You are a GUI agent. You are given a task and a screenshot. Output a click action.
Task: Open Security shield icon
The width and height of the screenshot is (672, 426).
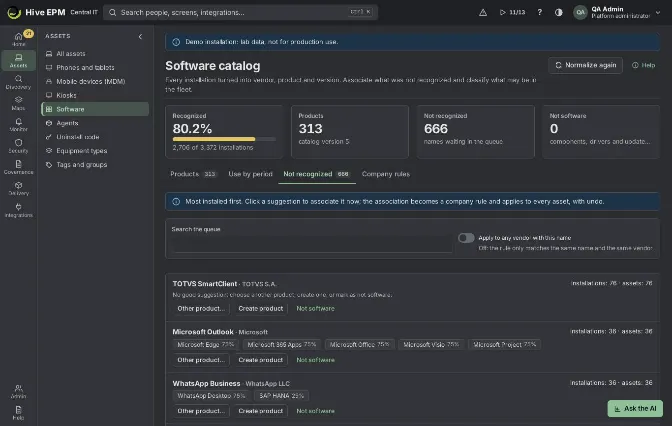[18, 146]
